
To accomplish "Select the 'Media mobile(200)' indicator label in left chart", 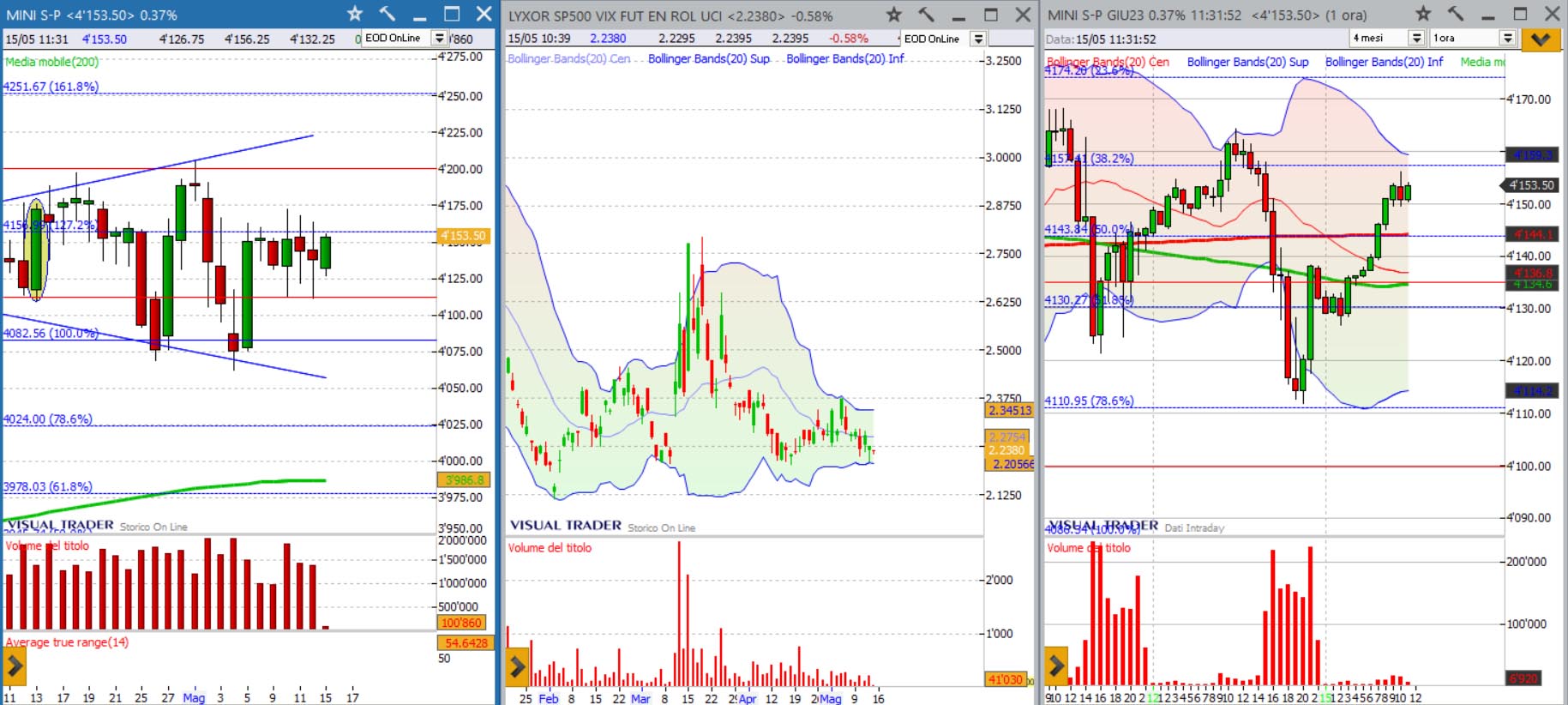I will point(51,62).
